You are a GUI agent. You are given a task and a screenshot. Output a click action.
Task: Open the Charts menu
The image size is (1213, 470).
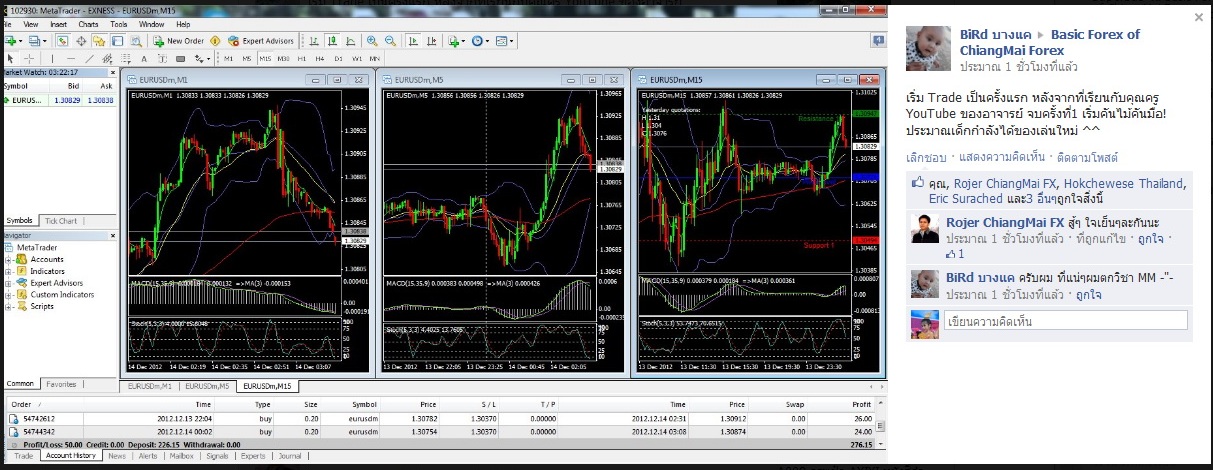[x=88, y=24]
